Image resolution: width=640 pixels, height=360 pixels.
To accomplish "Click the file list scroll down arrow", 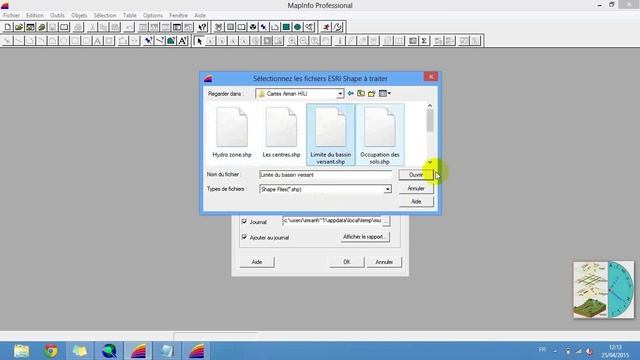I will pos(430,162).
